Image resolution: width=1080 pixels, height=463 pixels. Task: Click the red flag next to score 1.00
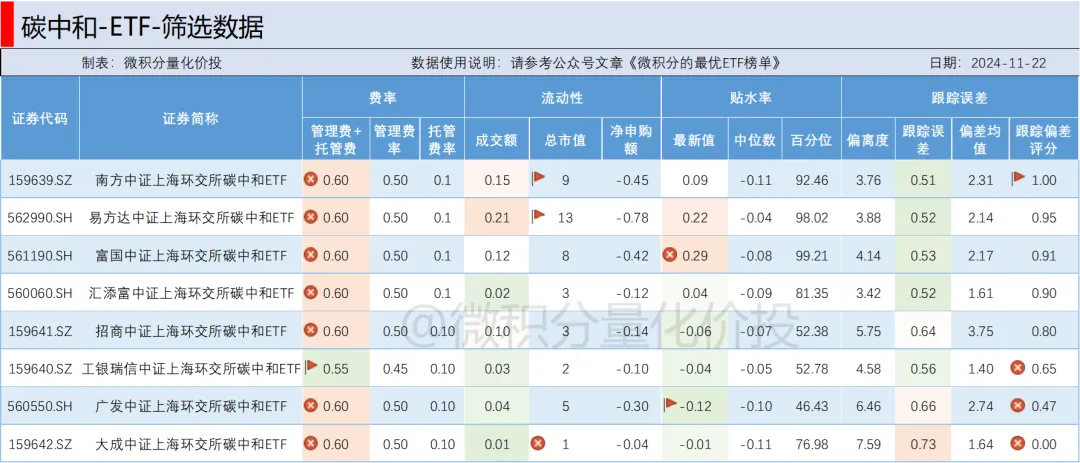tap(1019, 179)
